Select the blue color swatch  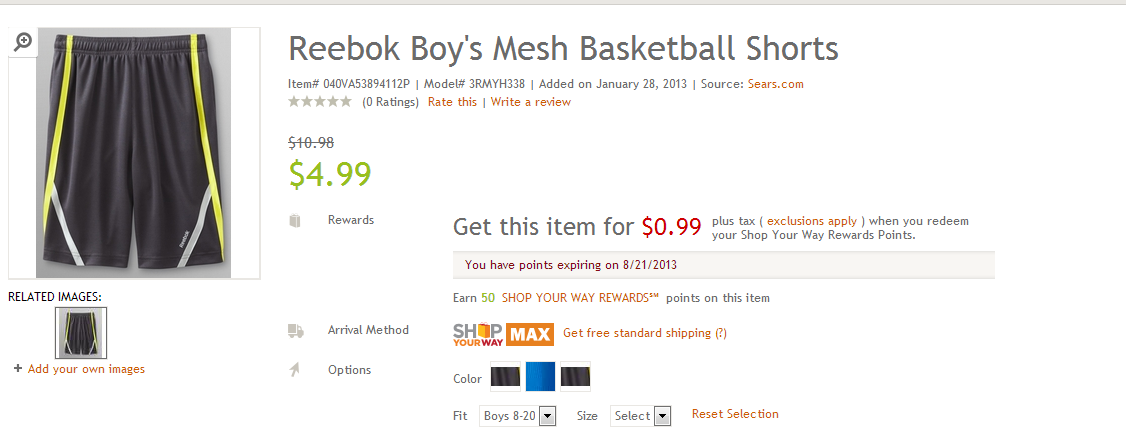[x=540, y=377]
